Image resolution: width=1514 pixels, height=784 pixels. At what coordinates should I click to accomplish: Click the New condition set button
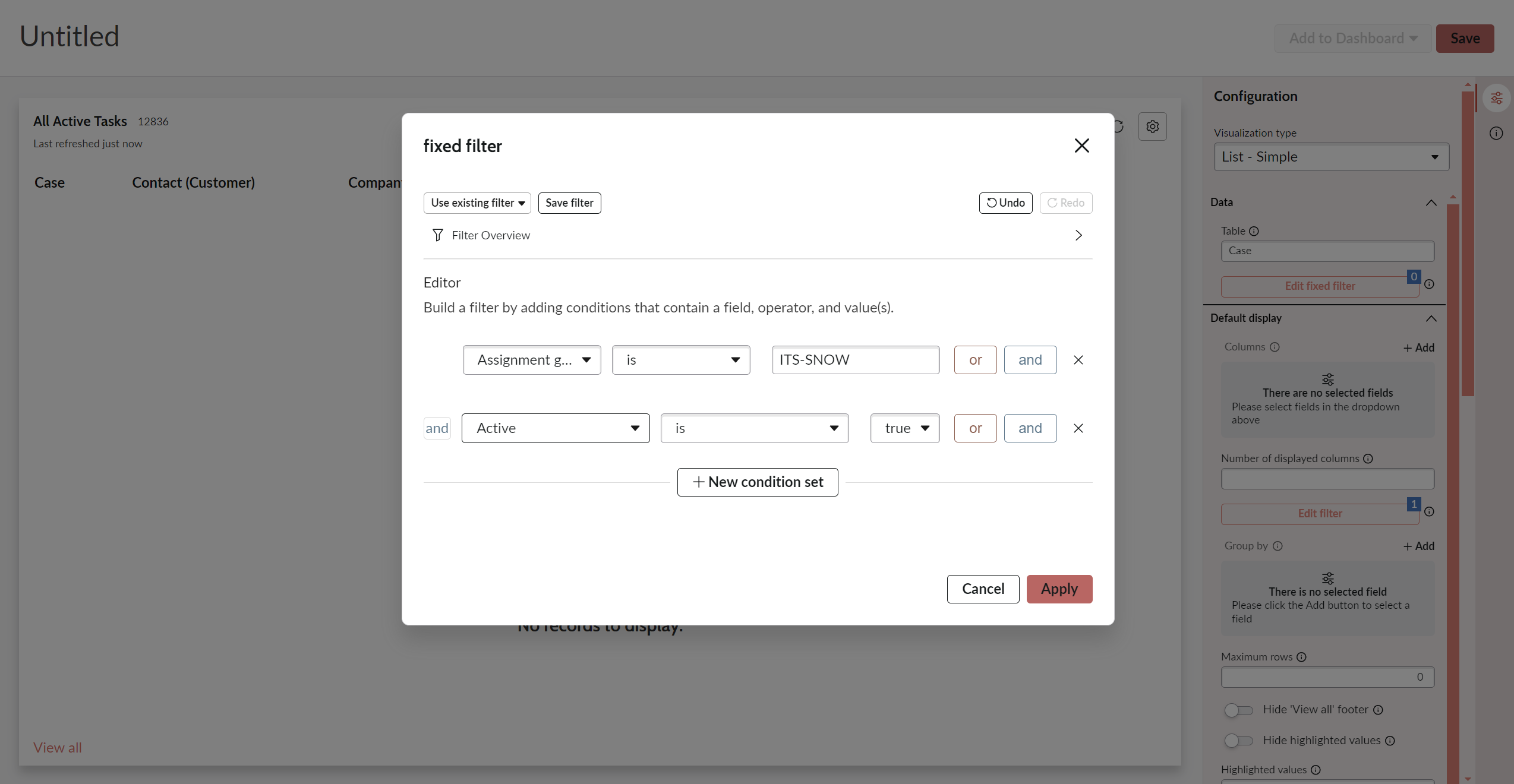pyautogui.click(x=757, y=482)
